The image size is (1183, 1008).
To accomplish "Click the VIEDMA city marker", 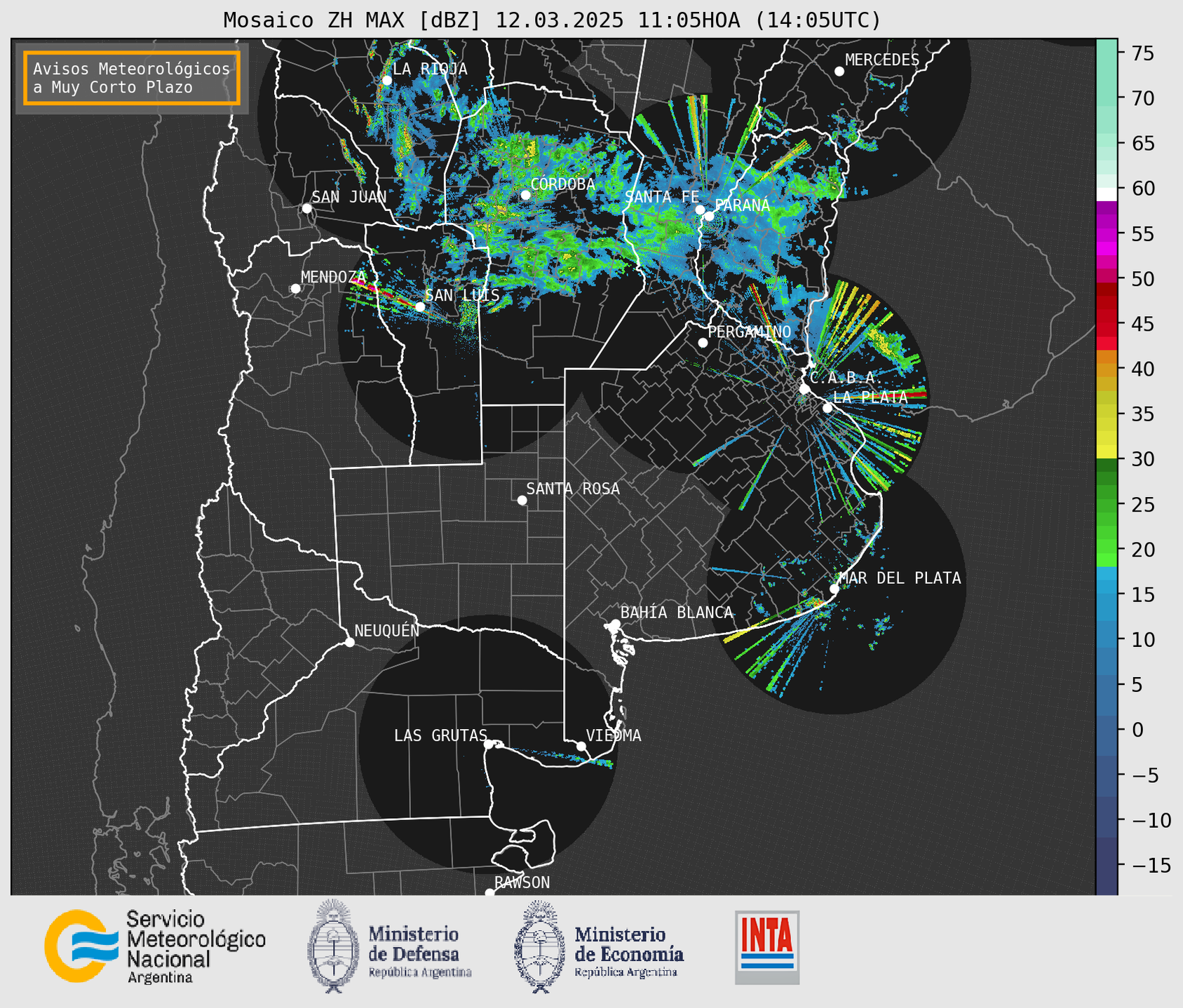I will pyautogui.click(x=581, y=746).
